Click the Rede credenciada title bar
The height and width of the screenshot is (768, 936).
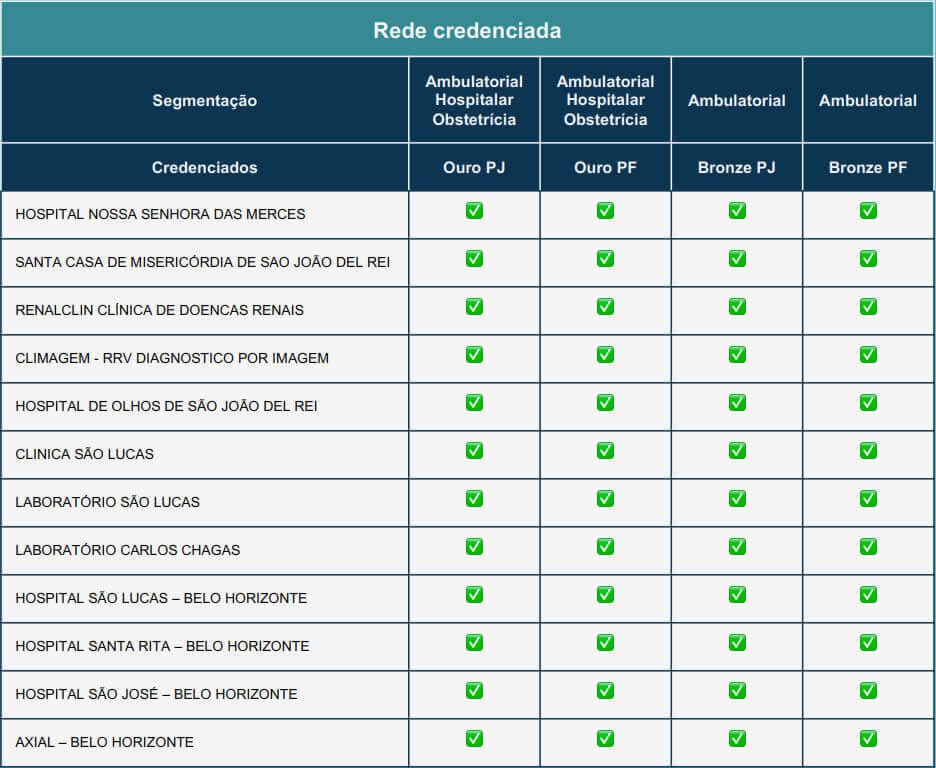pyautogui.click(x=467, y=30)
